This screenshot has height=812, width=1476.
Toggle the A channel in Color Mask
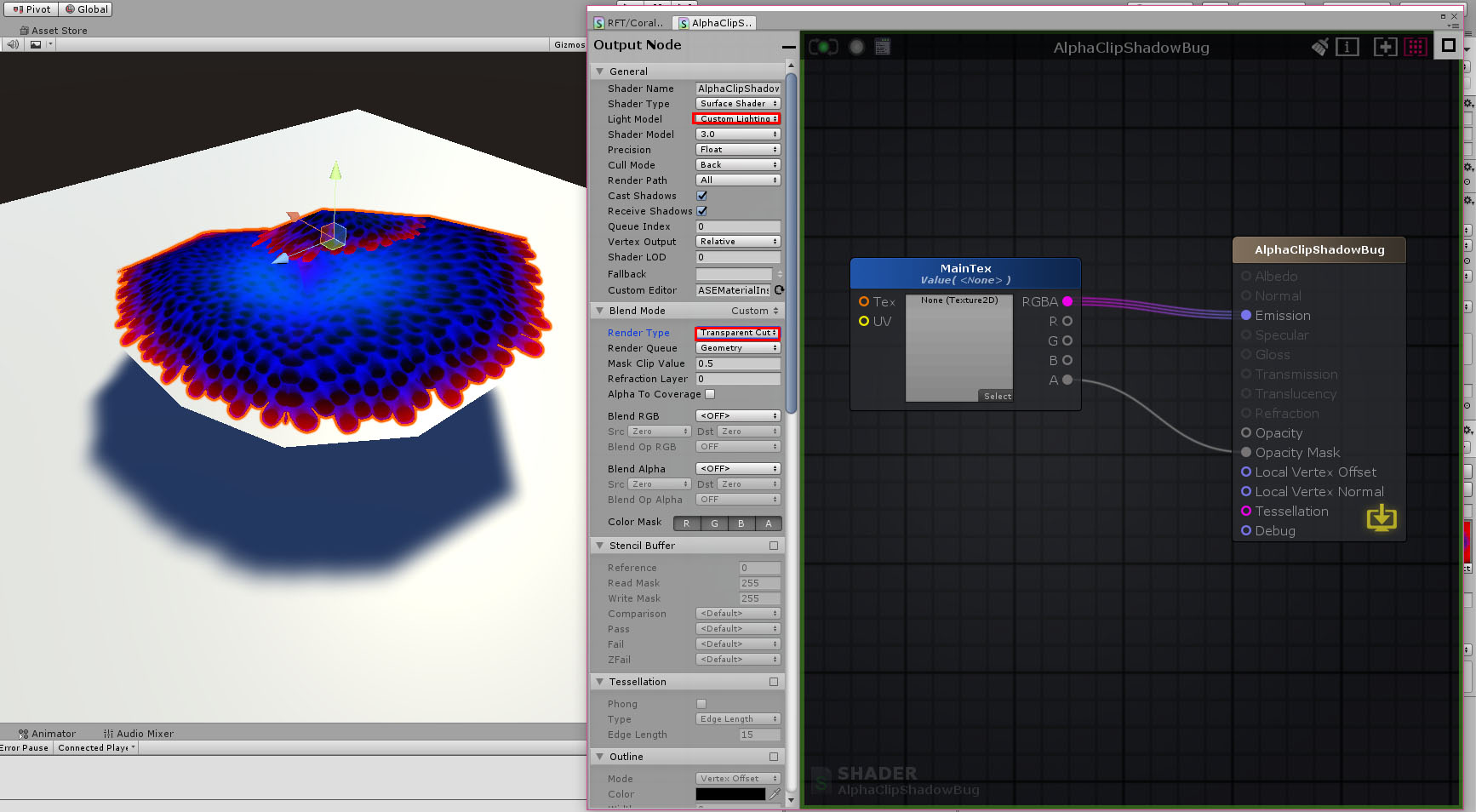tap(769, 523)
